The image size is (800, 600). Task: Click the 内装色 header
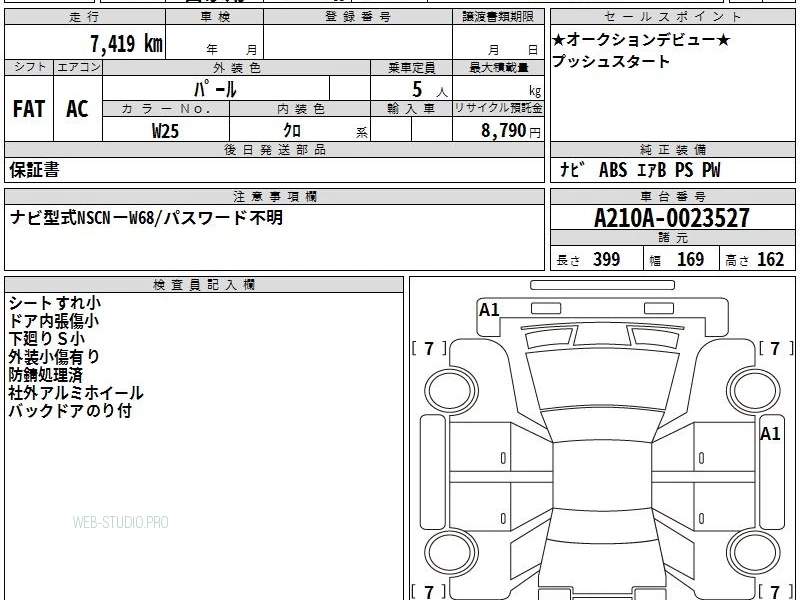pyautogui.click(x=300, y=109)
